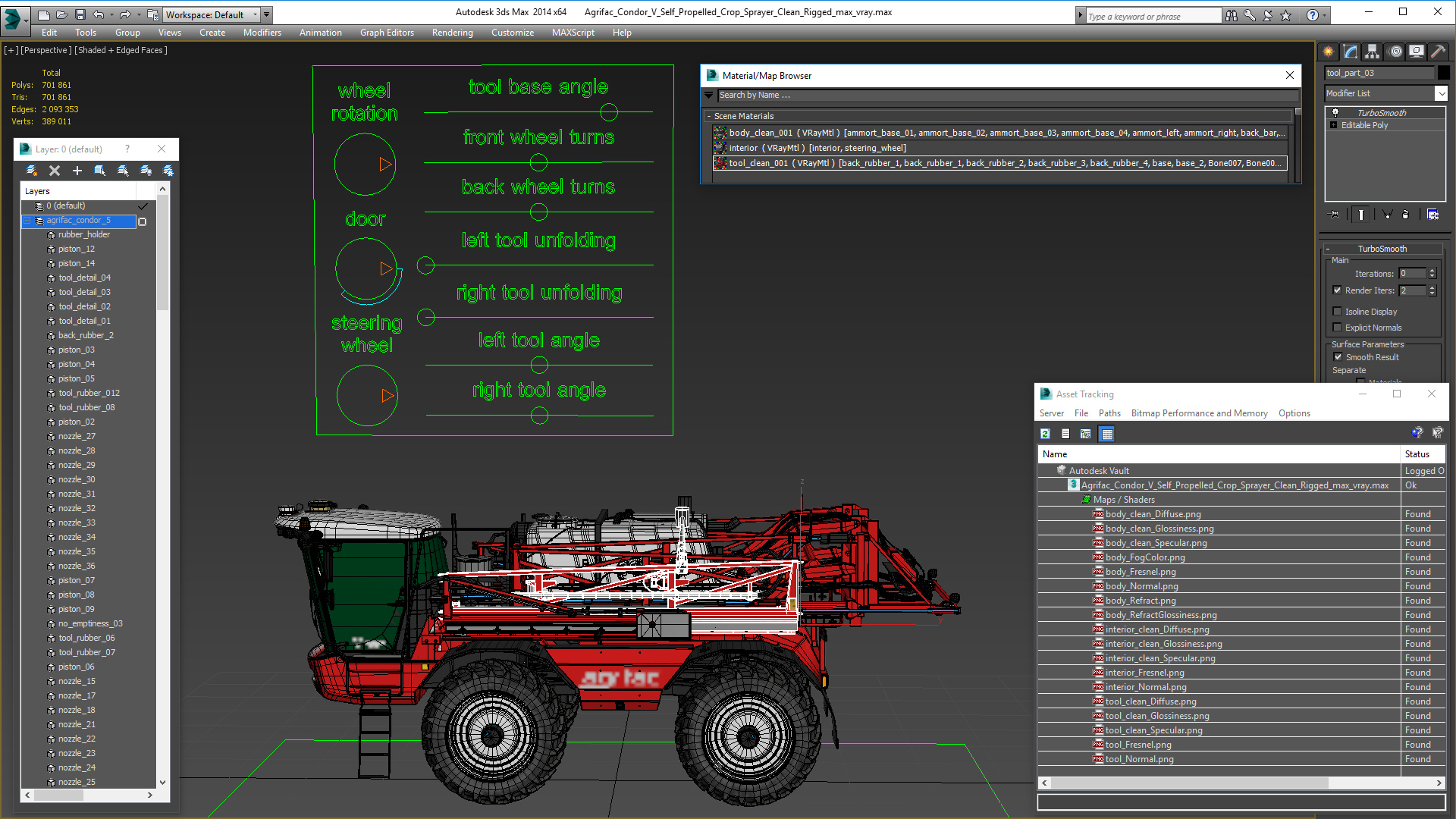This screenshot has height=819, width=1456.
Task: Click the Status column header in Asset Tracking
Action: coord(1422,454)
